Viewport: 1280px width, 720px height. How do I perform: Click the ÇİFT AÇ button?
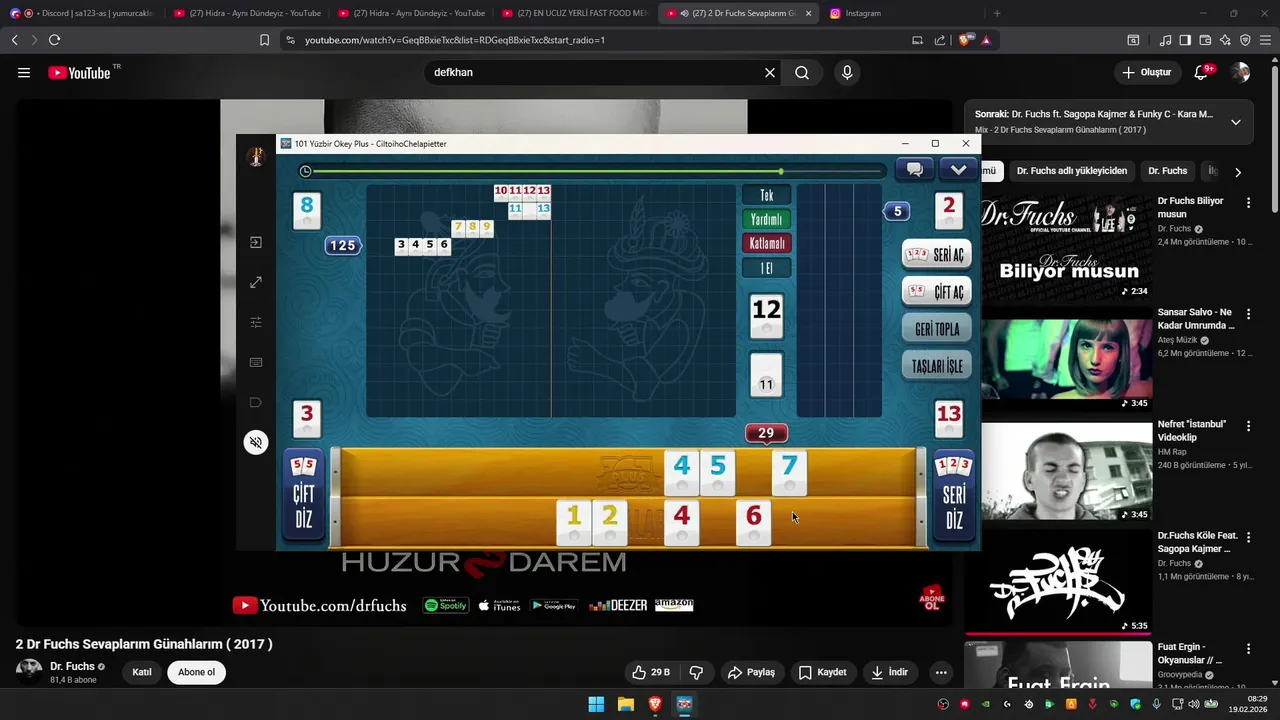tap(936, 292)
